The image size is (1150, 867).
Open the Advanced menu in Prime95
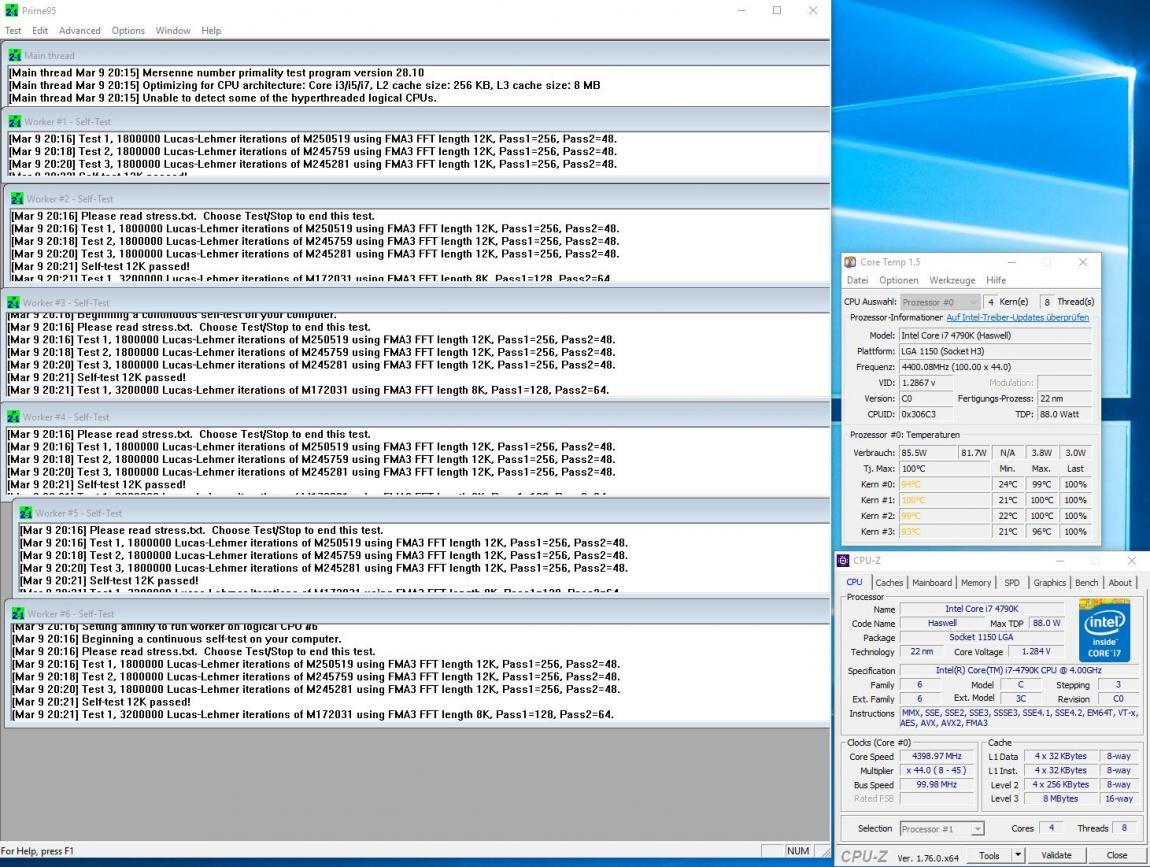pos(79,31)
